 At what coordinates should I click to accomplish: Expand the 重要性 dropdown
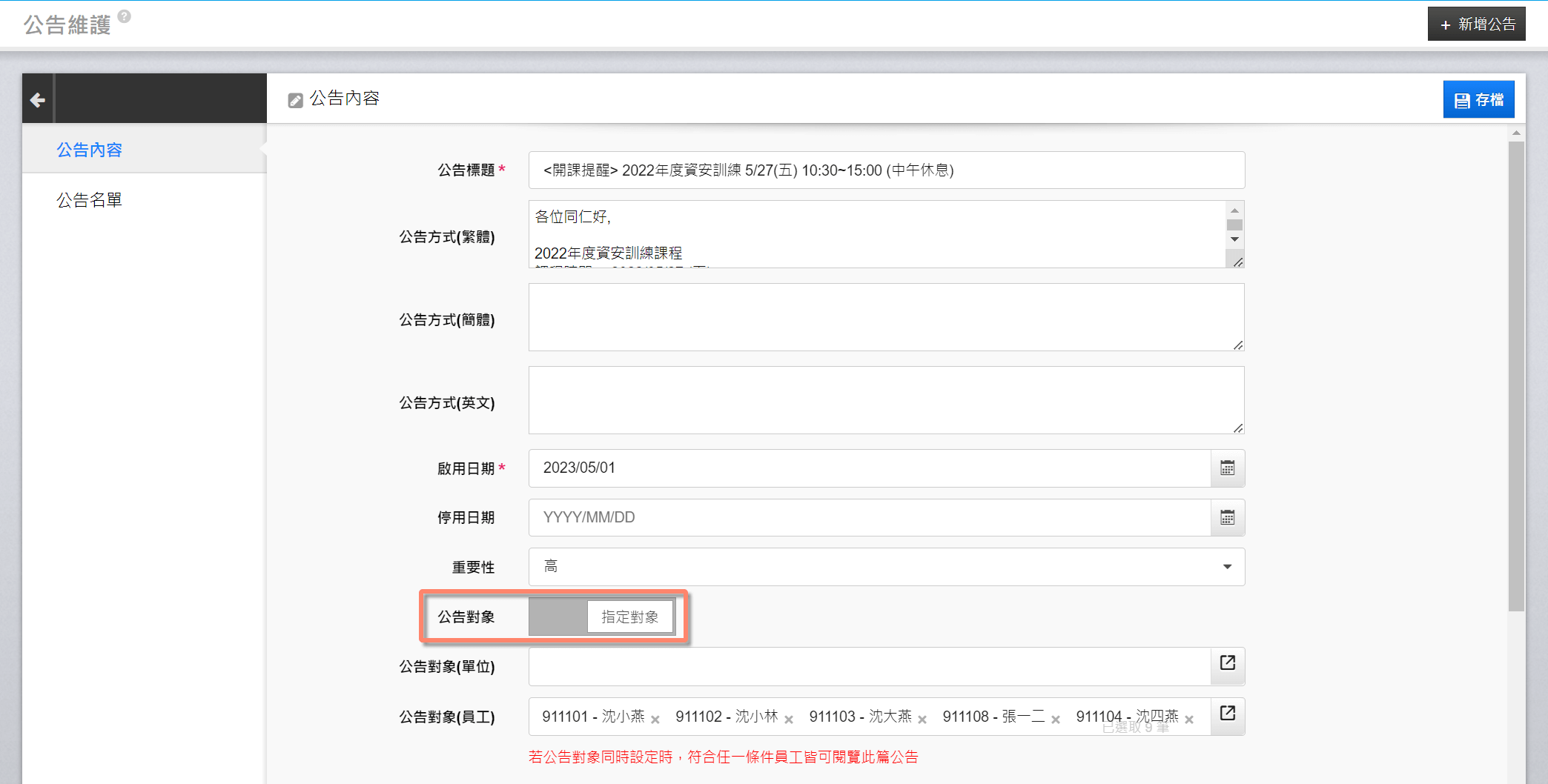pyautogui.click(x=886, y=567)
